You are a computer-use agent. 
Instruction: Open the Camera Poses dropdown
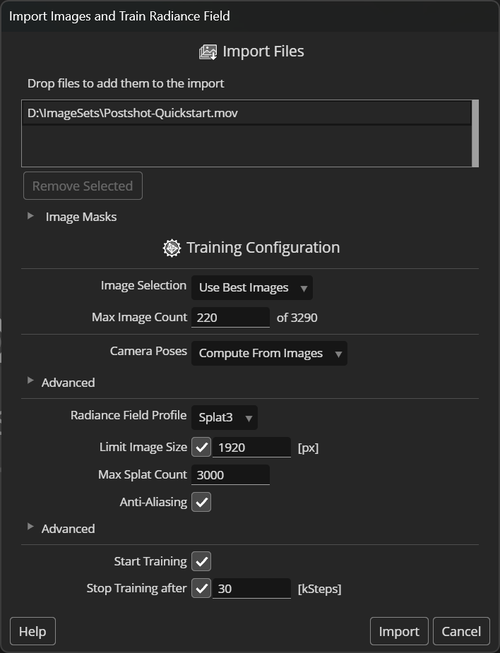269,354
